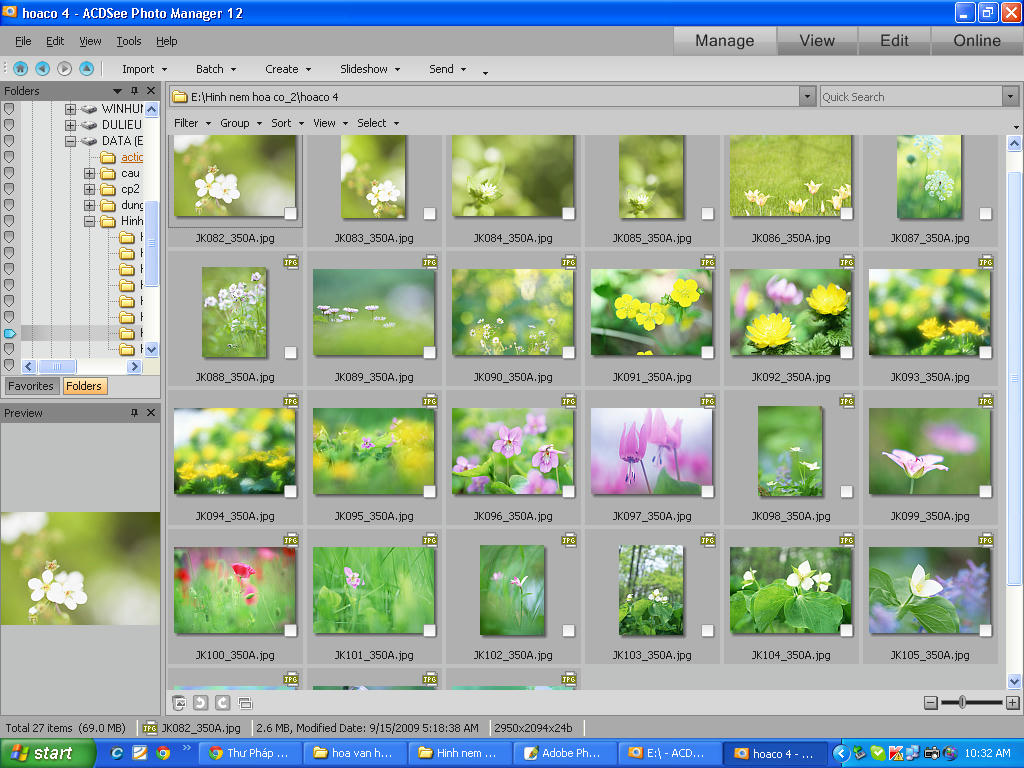Click the image basket icon in bottom toolbar
The image size is (1024, 768).
[179, 703]
